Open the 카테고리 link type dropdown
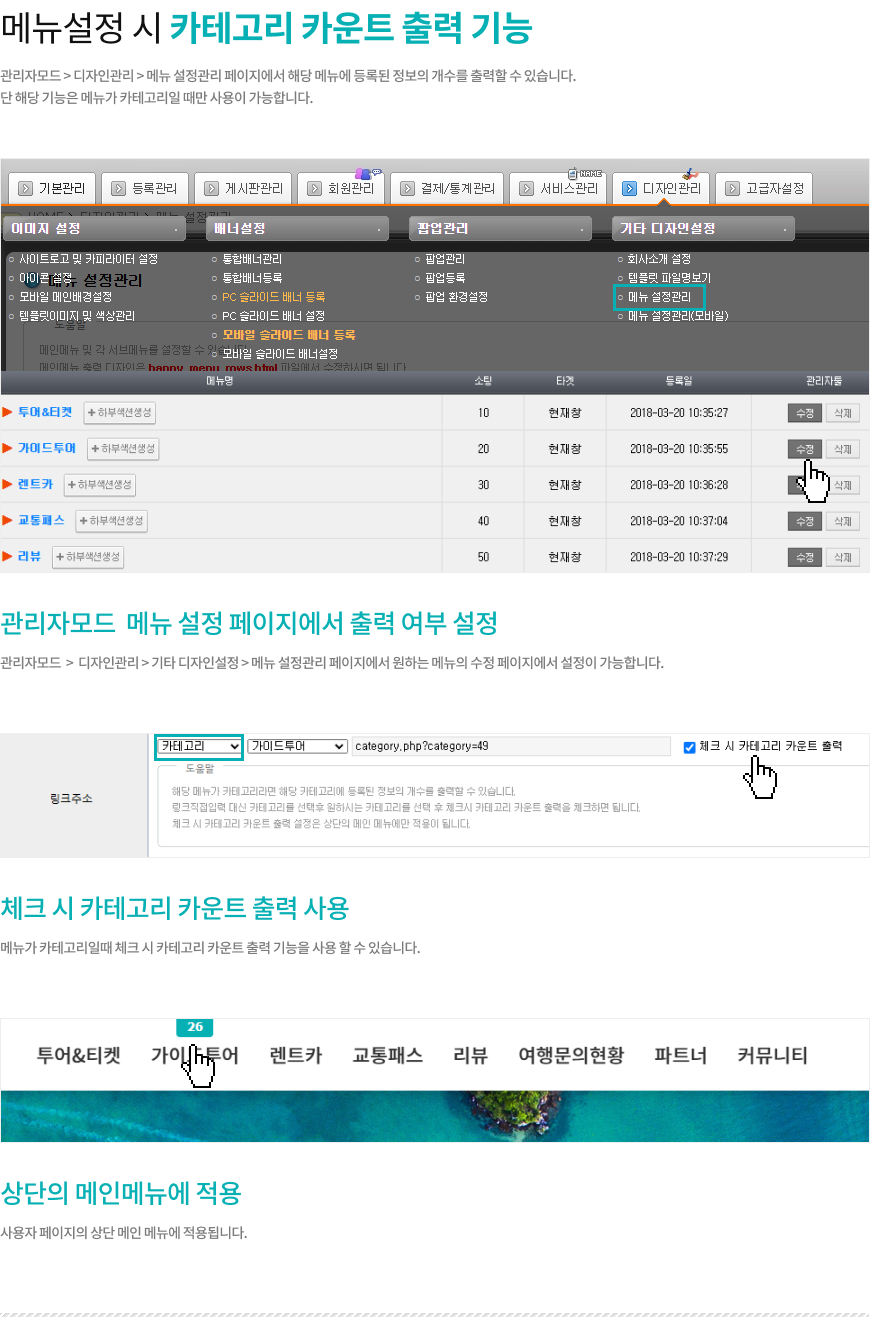870x1317 pixels. coord(200,746)
